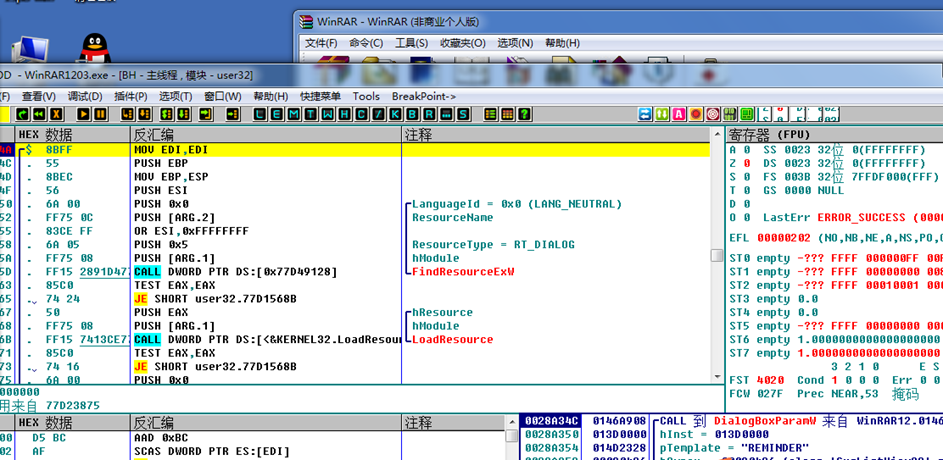Open 收藏夹(O) menu in WinRAR window

coord(462,43)
